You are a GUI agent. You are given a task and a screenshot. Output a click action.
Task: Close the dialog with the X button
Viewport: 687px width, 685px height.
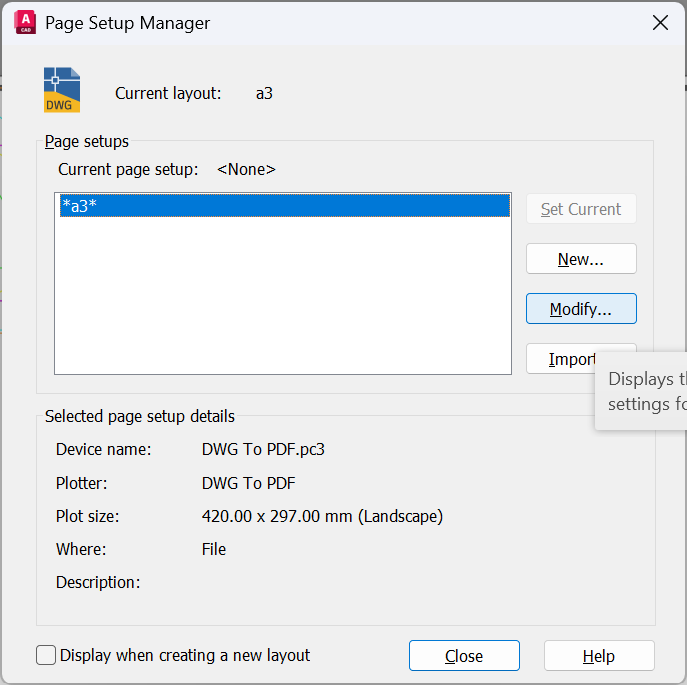click(660, 23)
